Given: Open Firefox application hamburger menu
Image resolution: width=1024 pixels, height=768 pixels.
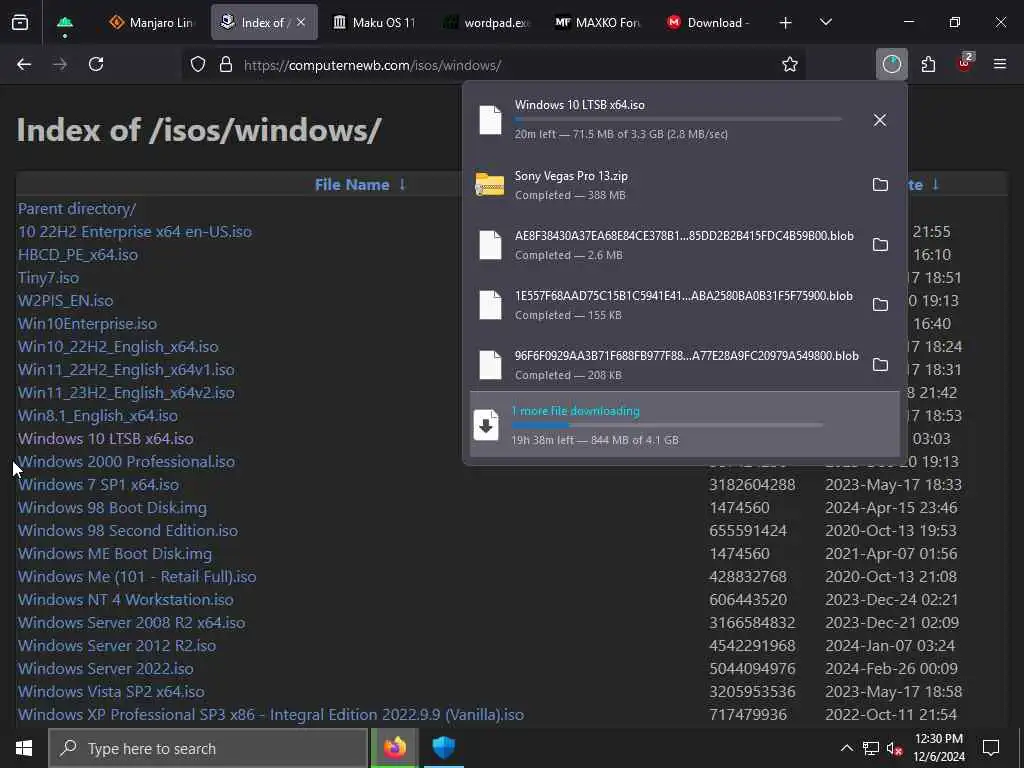Looking at the screenshot, I should click(999, 64).
